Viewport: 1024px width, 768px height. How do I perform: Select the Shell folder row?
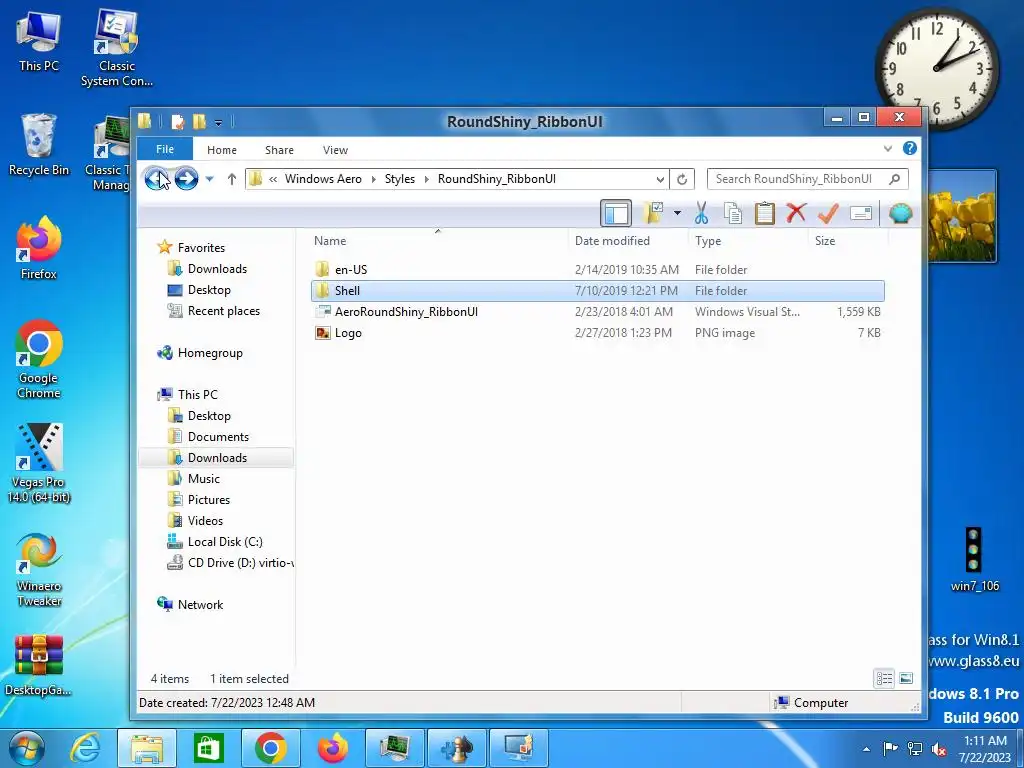[x=598, y=291]
